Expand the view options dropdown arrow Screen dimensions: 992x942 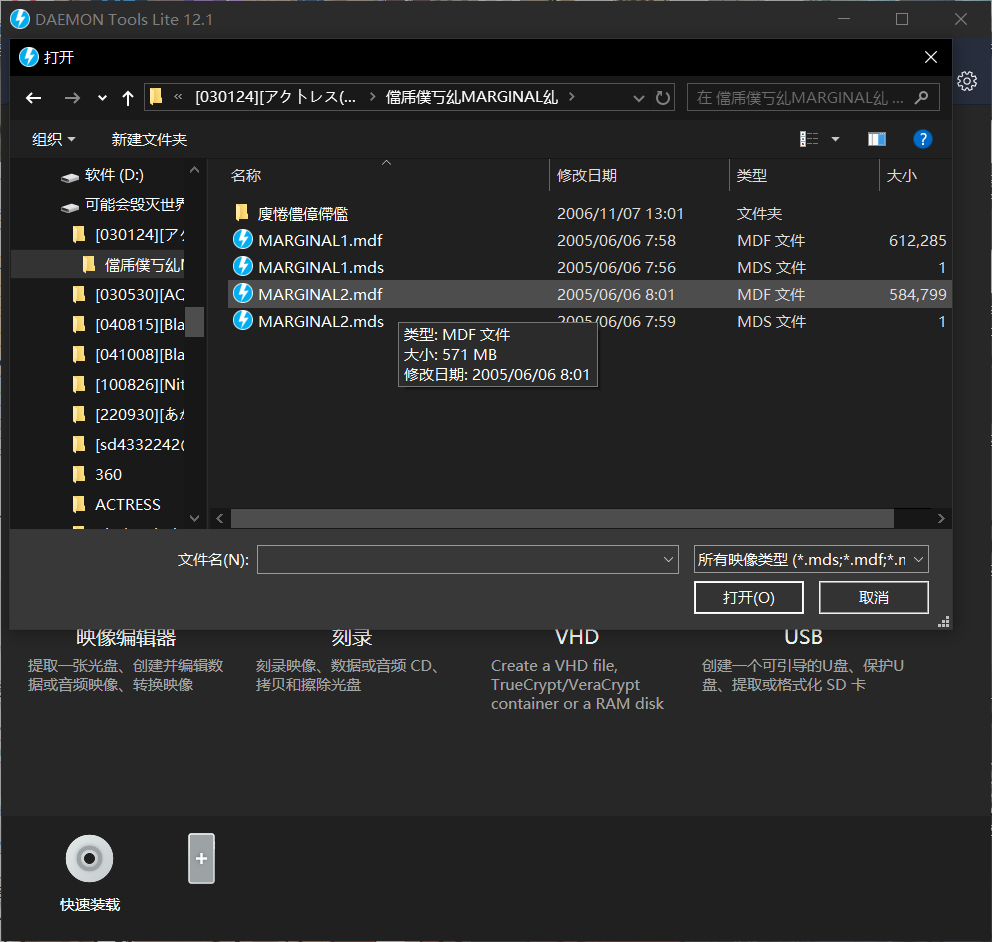(835, 139)
